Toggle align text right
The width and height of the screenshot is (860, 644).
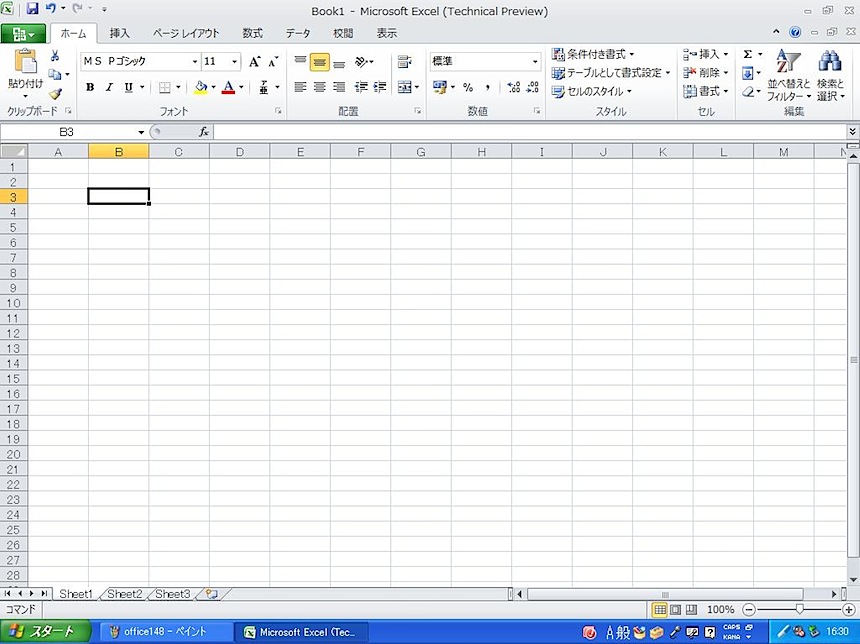(x=340, y=87)
